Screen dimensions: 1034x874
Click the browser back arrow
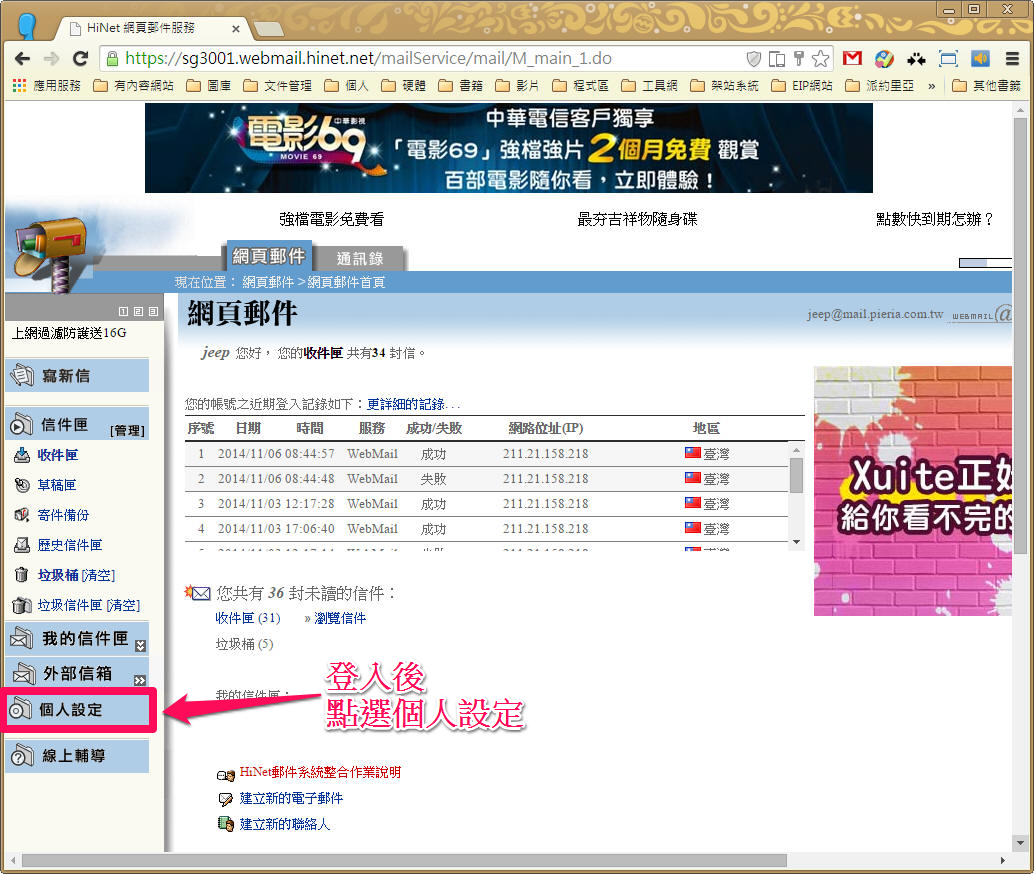click(22, 59)
